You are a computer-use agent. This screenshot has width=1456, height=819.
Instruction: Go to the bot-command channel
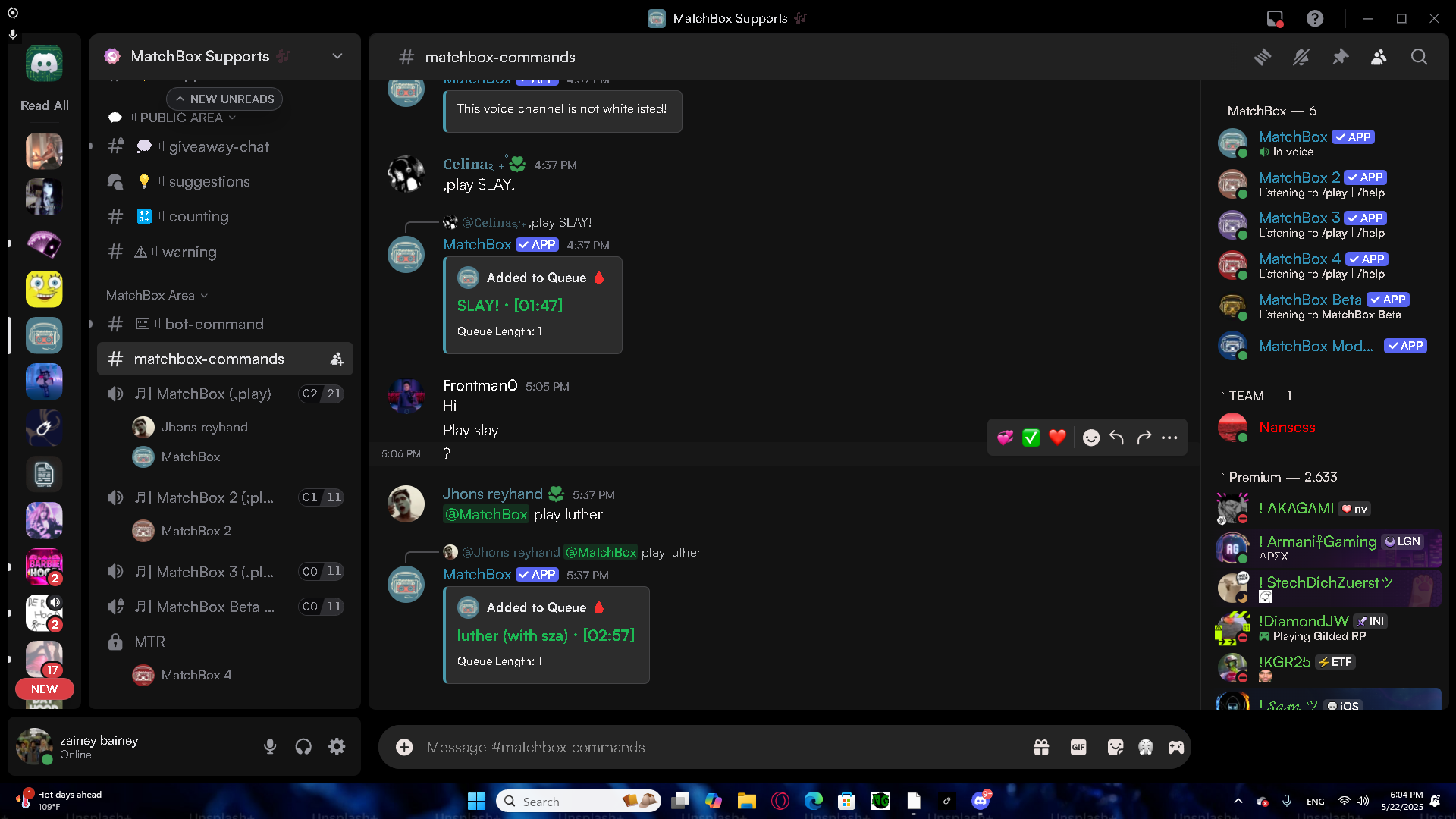[x=225, y=325]
